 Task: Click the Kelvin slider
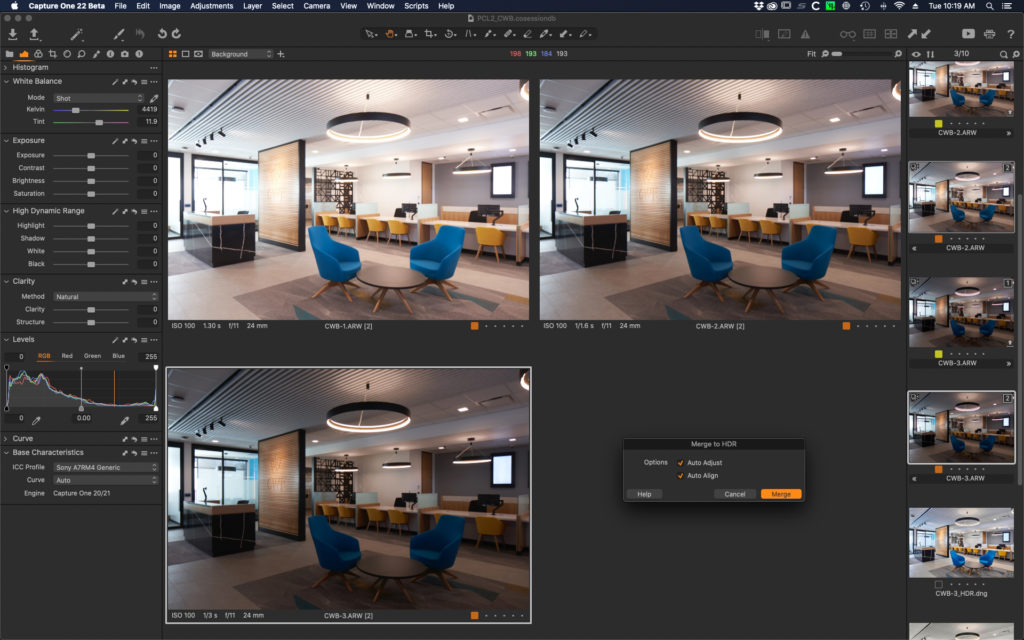click(x=91, y=110)
